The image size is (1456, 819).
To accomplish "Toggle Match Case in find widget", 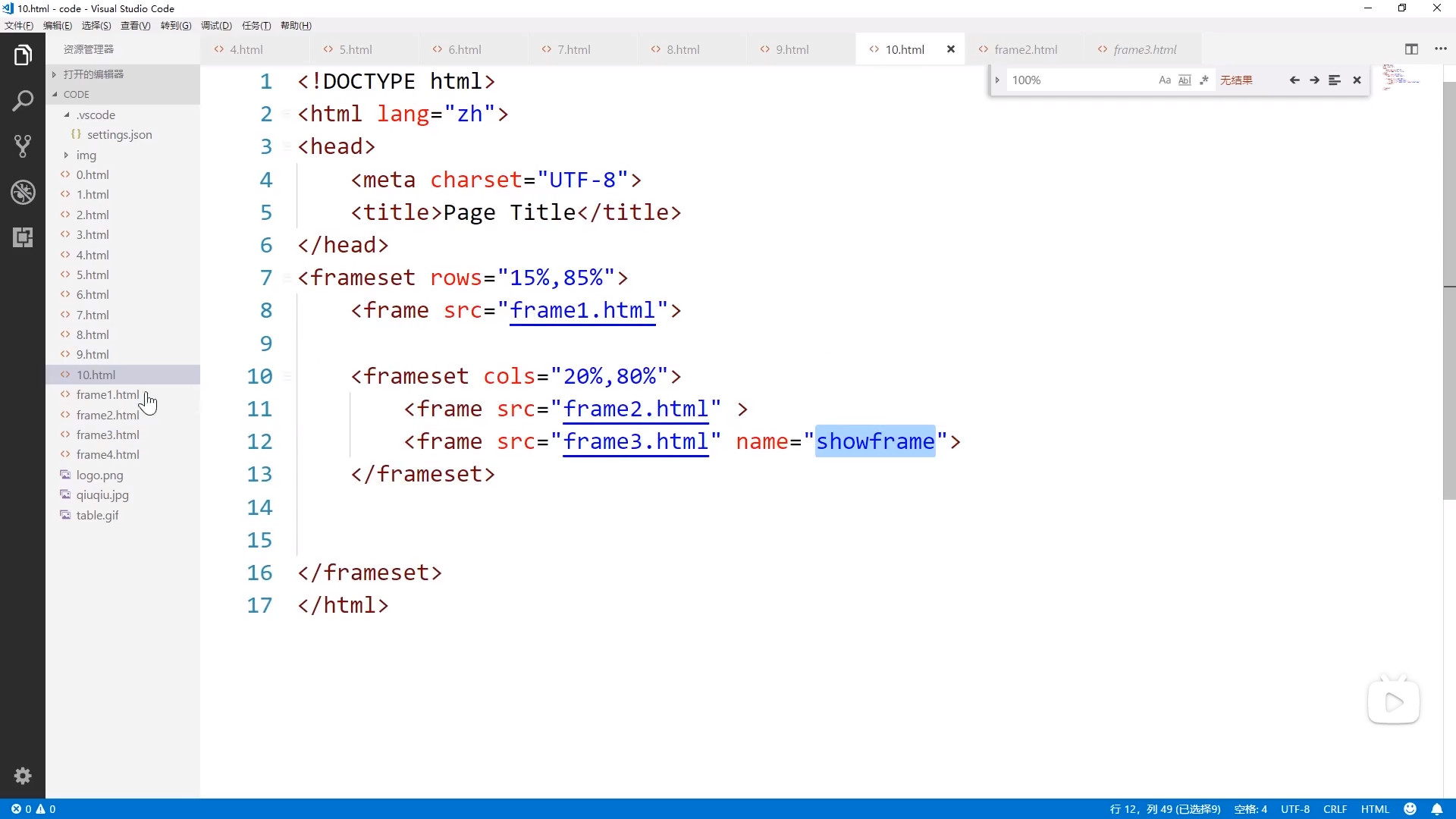I will pyautogui.click(x=1165, y=80).
